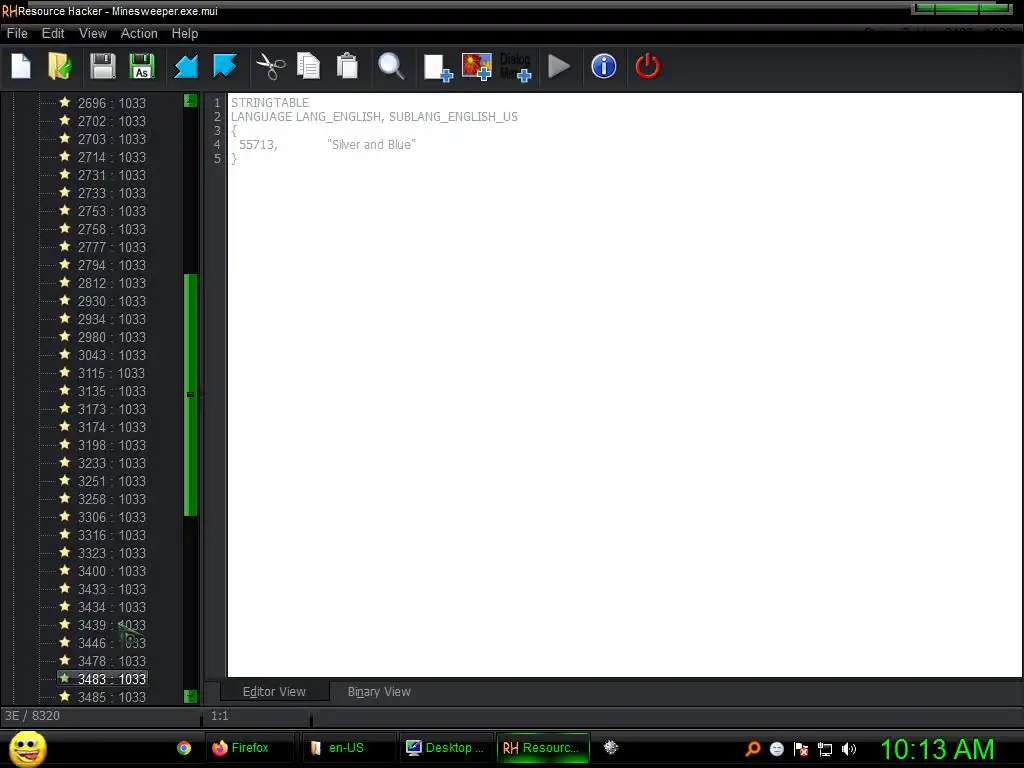The image size is (1024, 768).
Task: Click the blue left-down arrow bookmark icon
Action: click(x=185, y=67)
